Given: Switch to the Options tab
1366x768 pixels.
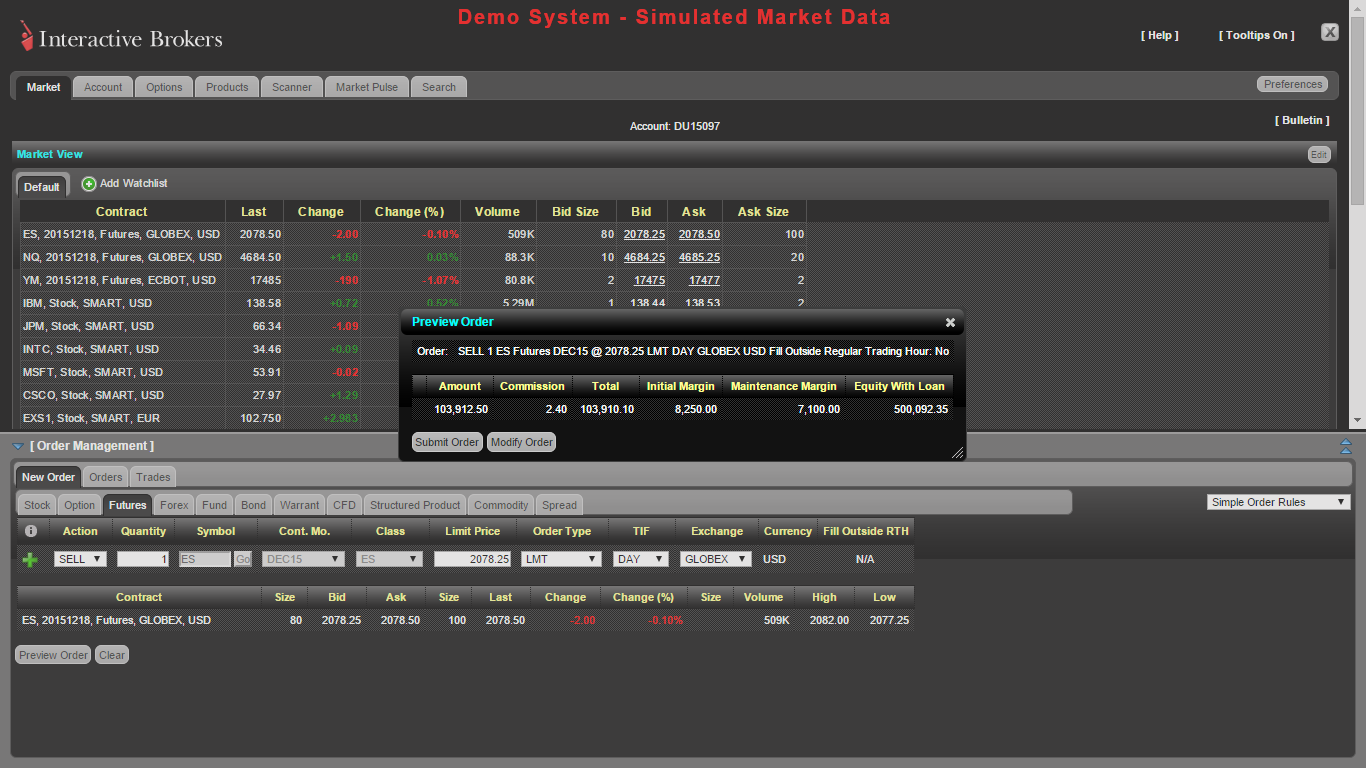Looking at the screenshot, I should click(164, 87).
